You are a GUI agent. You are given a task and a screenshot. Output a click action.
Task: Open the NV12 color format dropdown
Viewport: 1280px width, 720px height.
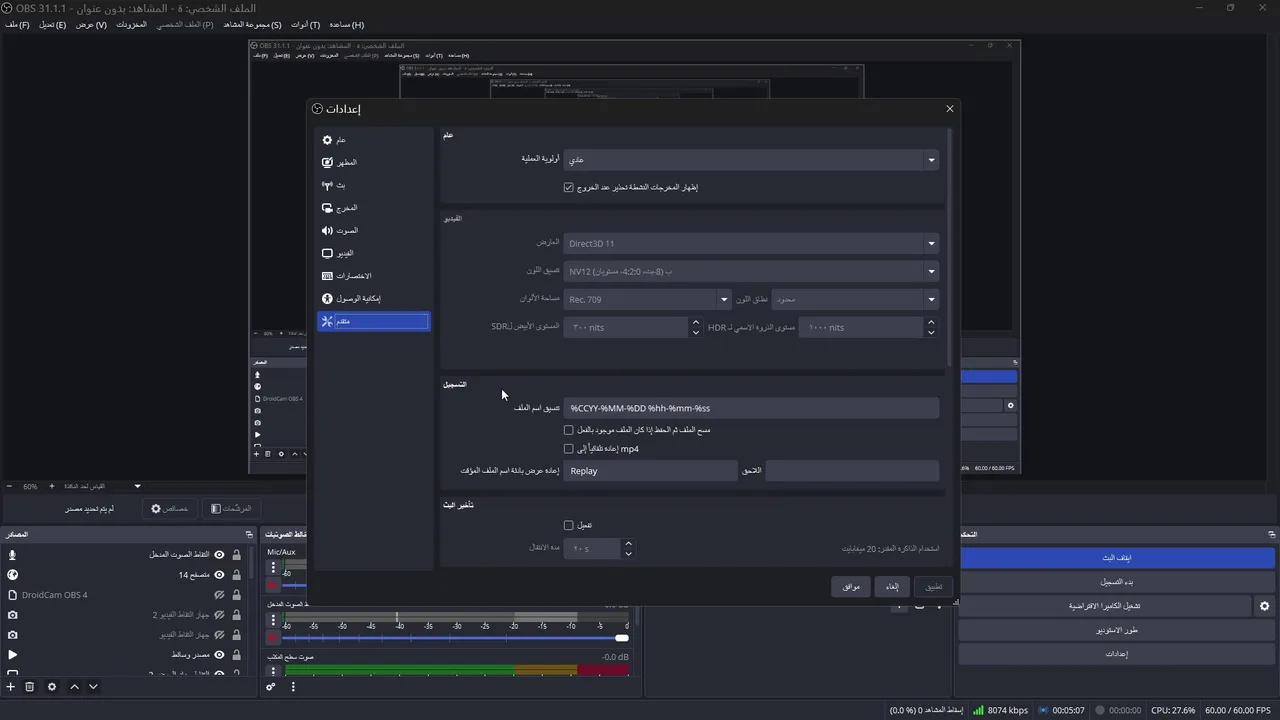tap(751, 272)
